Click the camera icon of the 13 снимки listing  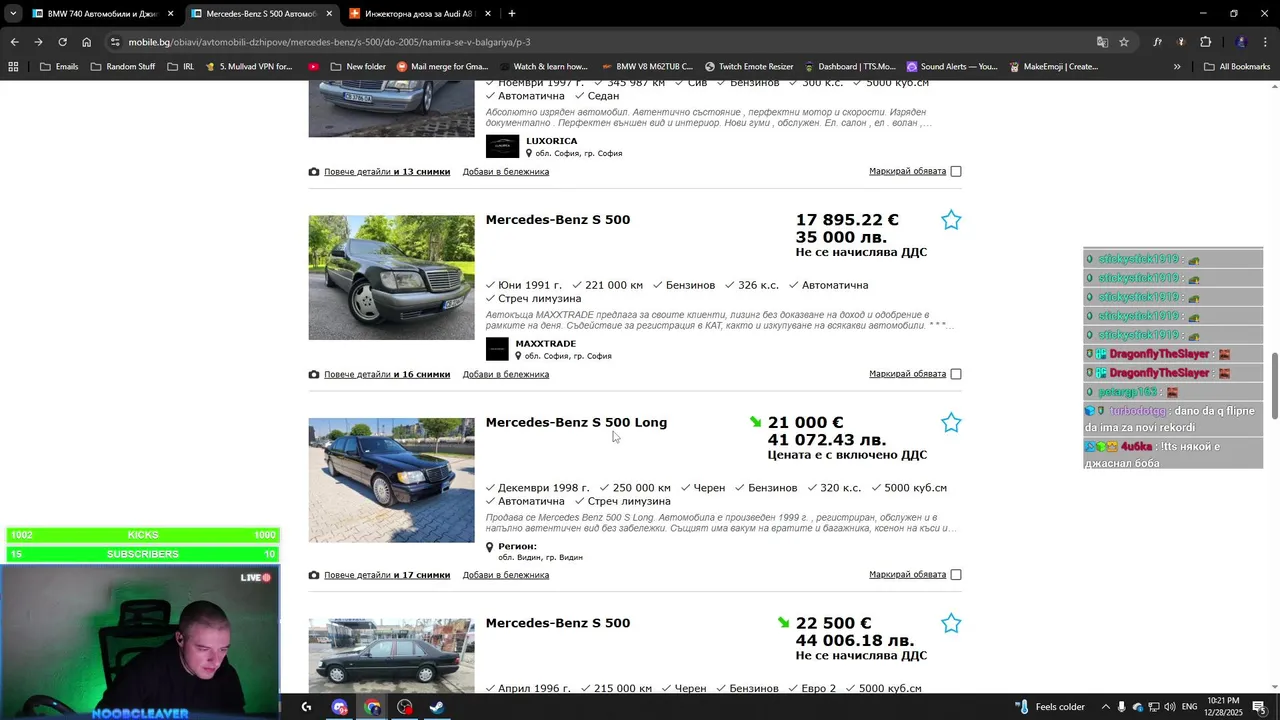314,172
